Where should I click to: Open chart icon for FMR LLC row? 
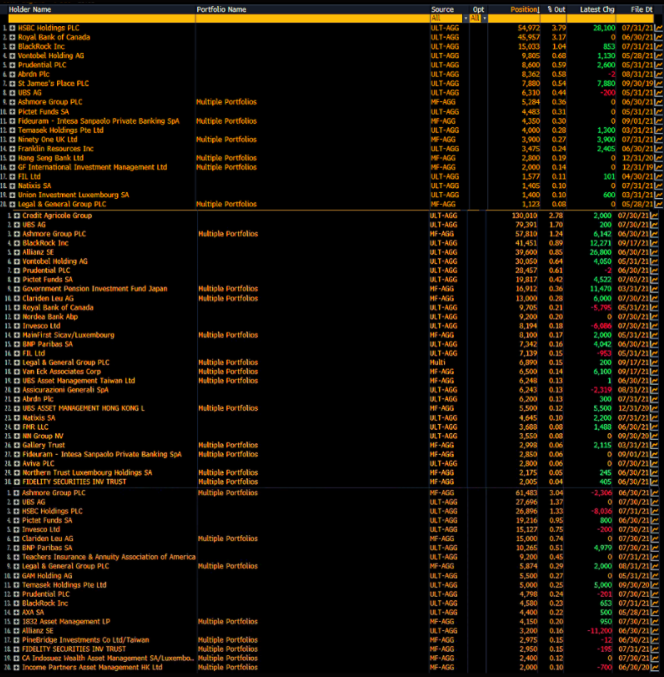[655, 427]
